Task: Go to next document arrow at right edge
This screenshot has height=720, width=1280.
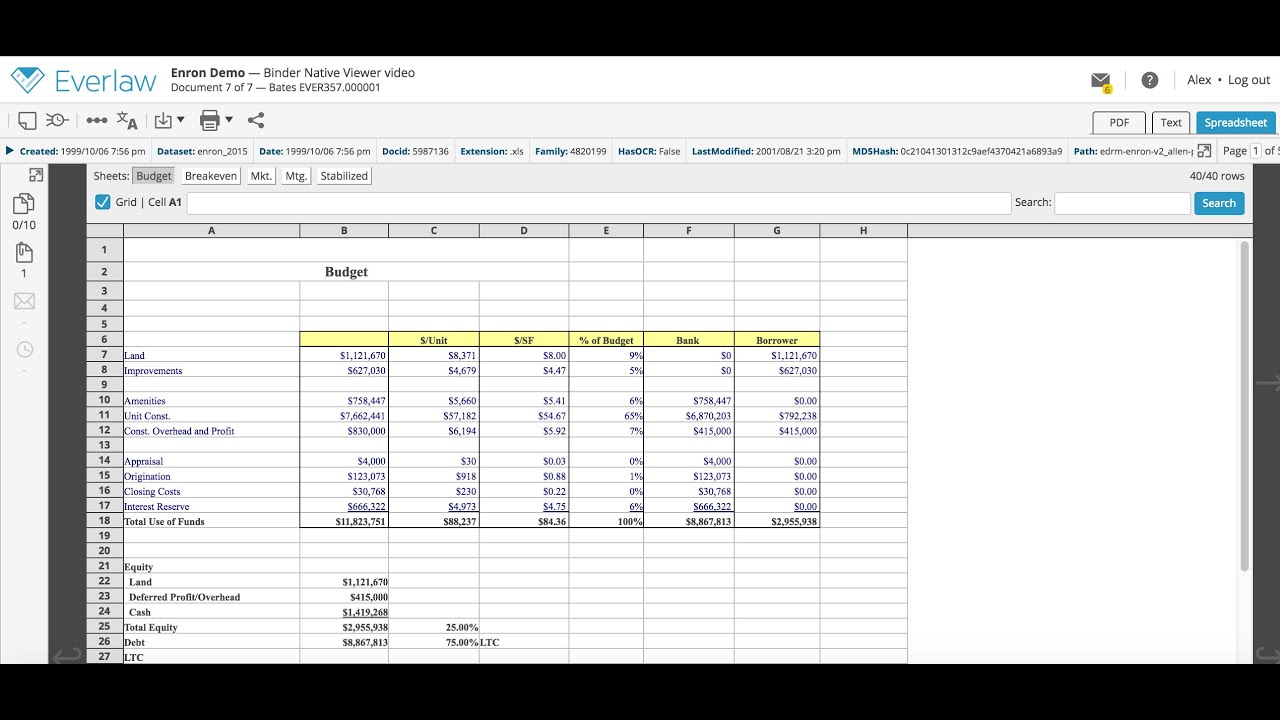Action: point(1268,382)
